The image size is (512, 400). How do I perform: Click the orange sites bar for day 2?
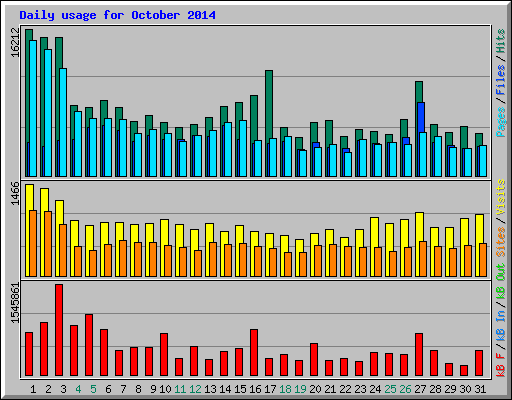[48, 244]
